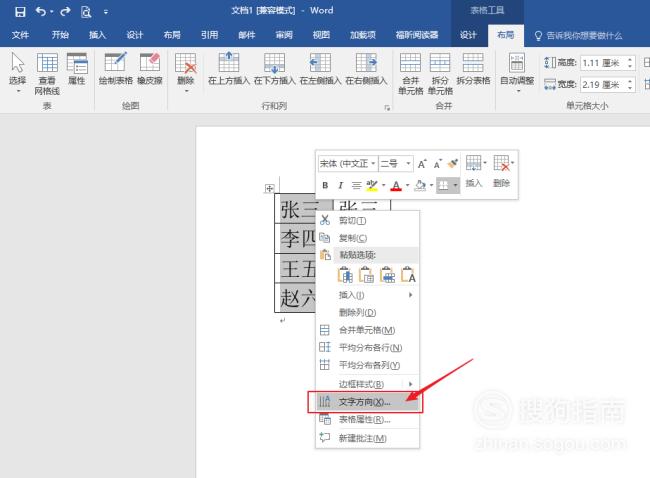This screenshot has width=650, height=478.
Task: Choose 新建批注(M) New Comment
Action: pos(367,438)
